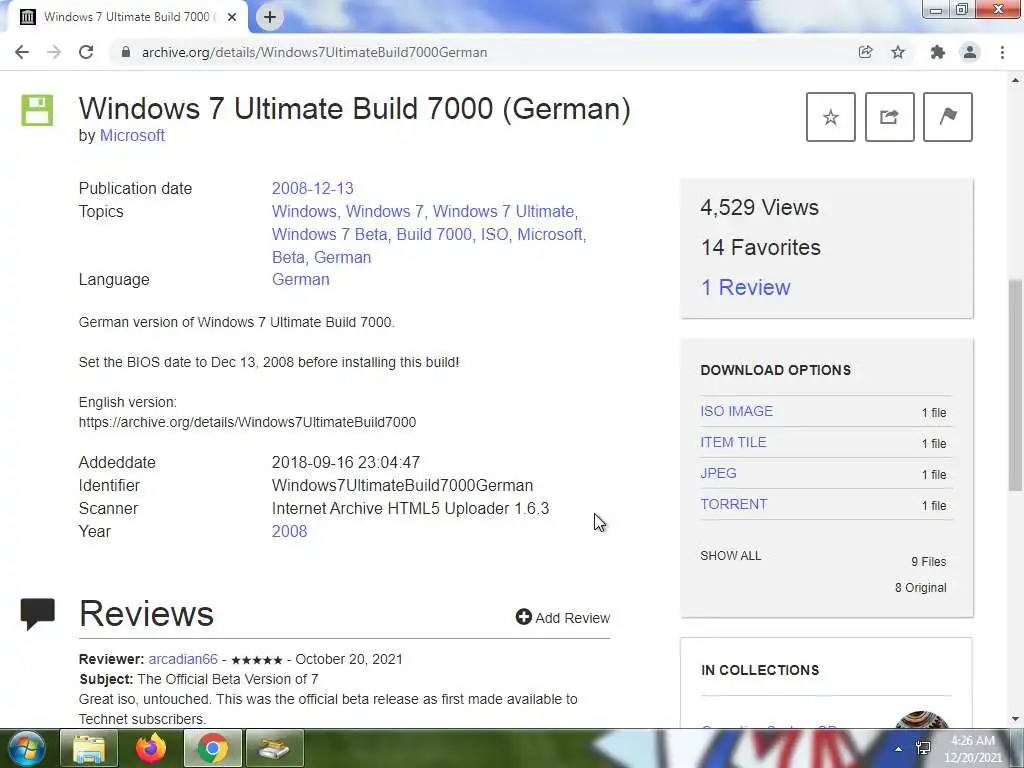Click the Windows7UltimateBuild7000German identifier value
This screenshot has width=1024, height=768.
402,486
